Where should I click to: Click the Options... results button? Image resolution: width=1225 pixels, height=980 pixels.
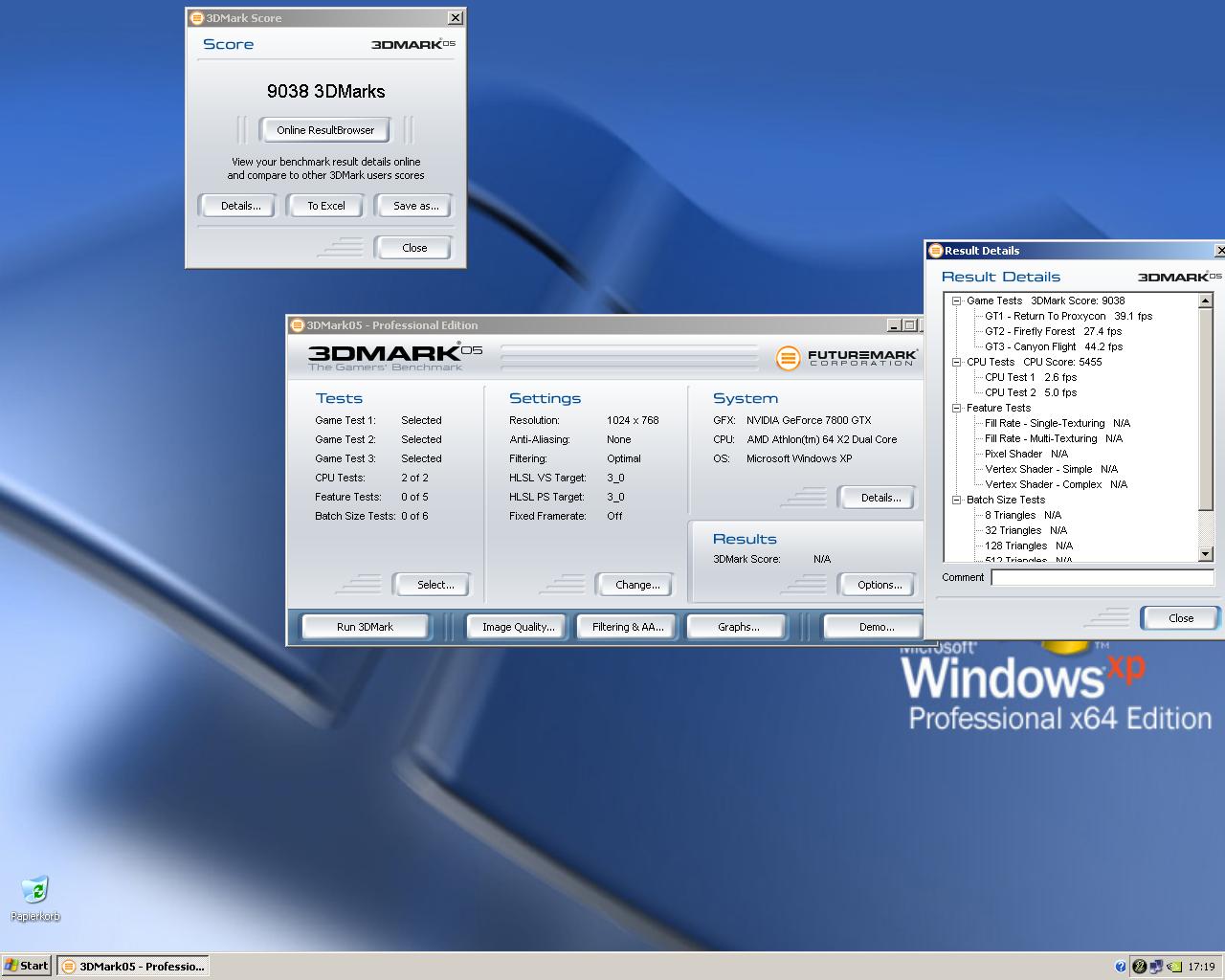click(880, 585)
